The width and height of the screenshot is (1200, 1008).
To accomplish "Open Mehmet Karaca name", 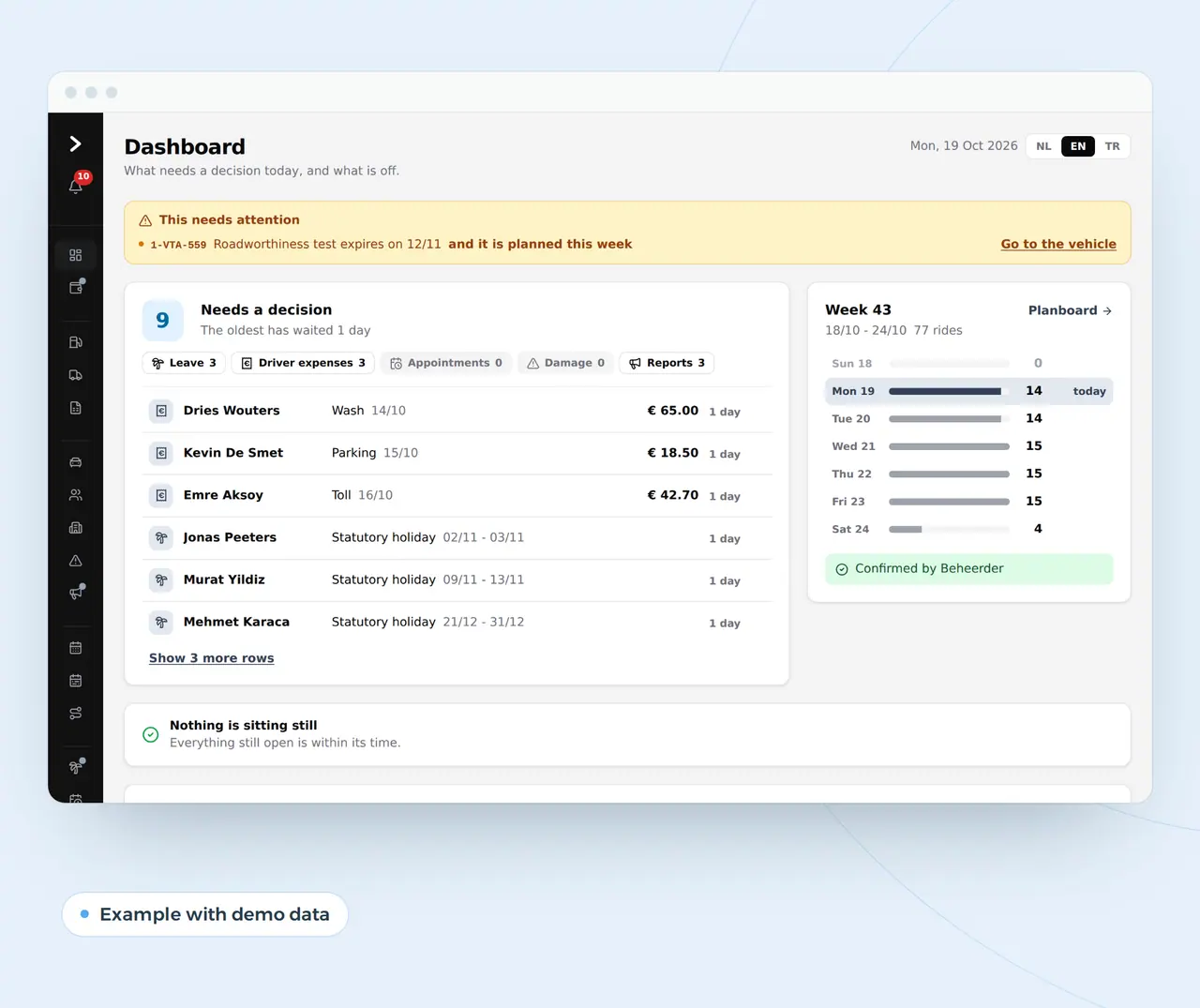I will pyautogui.click(x=236, y=622).
